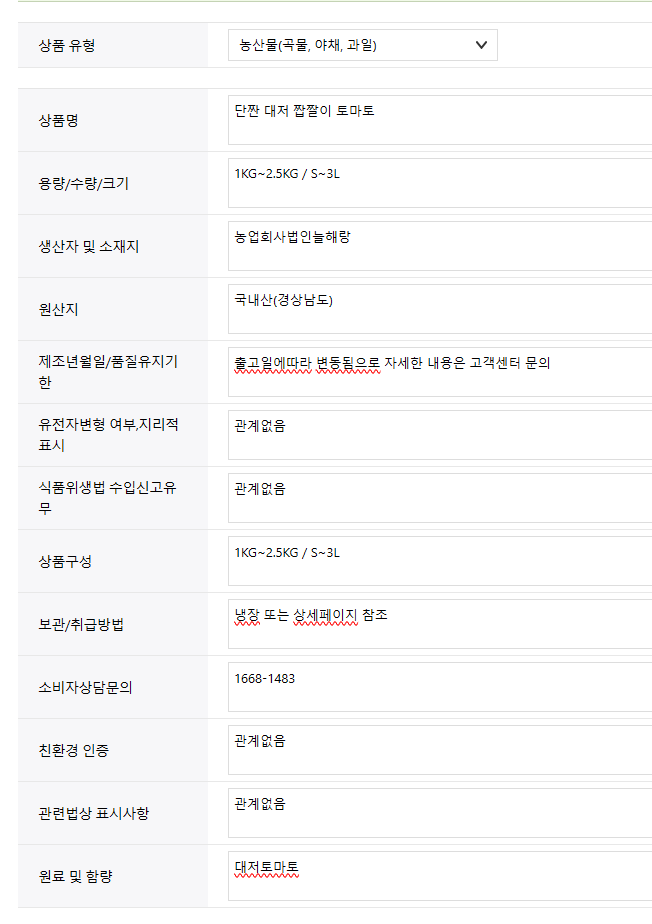Screen dimensions: 652x924
Task: Click the 식품위생법 수입신고유무 input field
Action: pos(440,498)
